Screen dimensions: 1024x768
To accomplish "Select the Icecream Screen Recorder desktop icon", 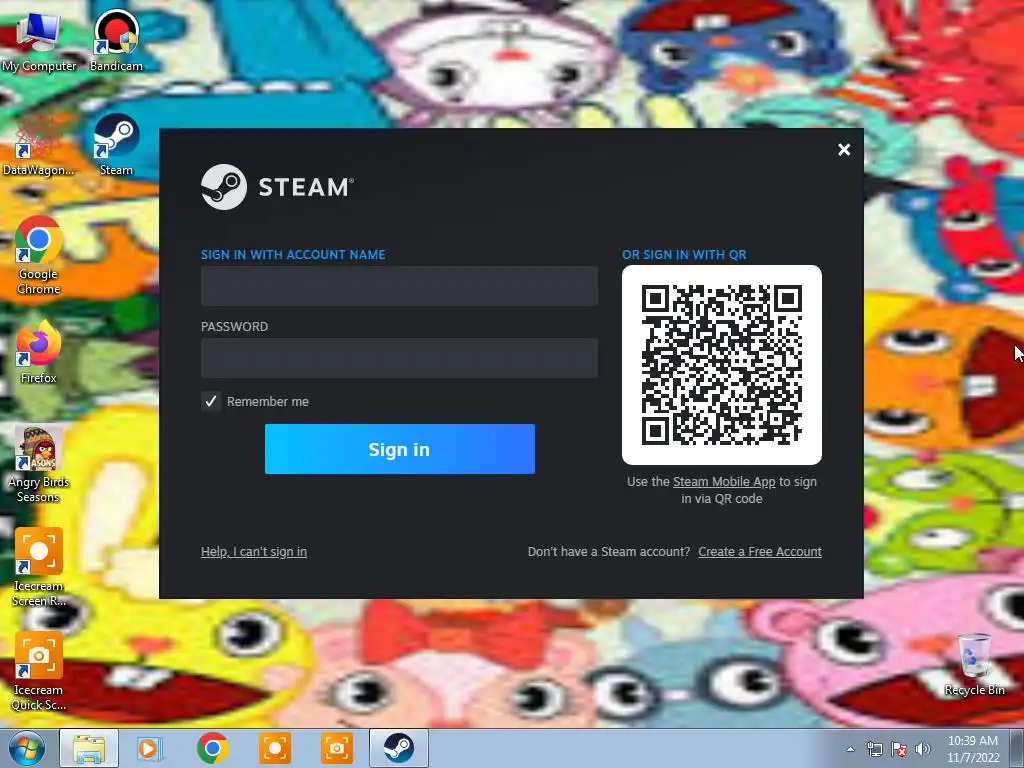I will tap(39, 568).
